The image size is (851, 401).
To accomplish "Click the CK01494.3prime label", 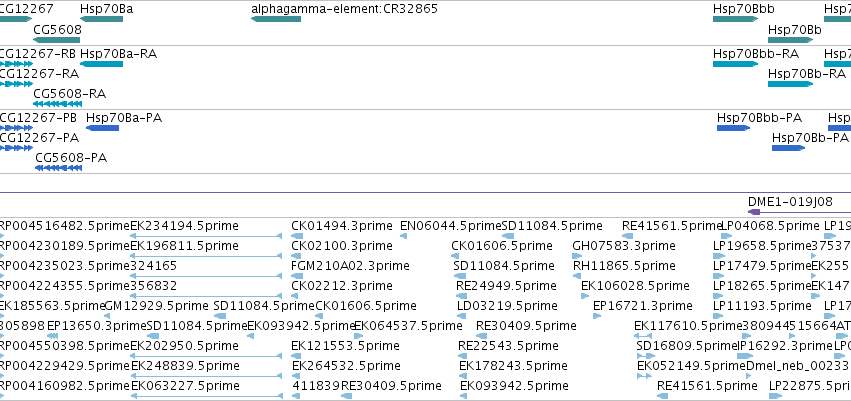I will [342, 226].
